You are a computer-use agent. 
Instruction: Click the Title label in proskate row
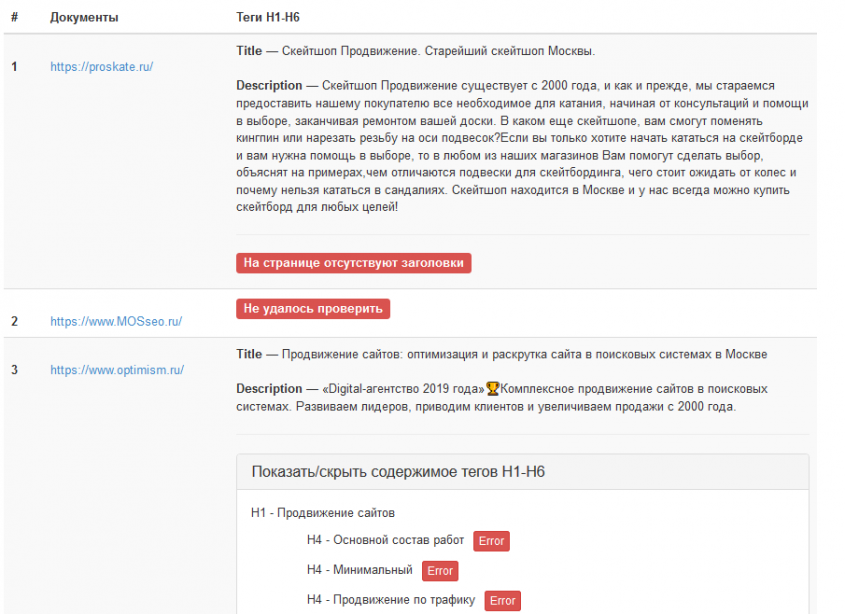pos(249,51)
